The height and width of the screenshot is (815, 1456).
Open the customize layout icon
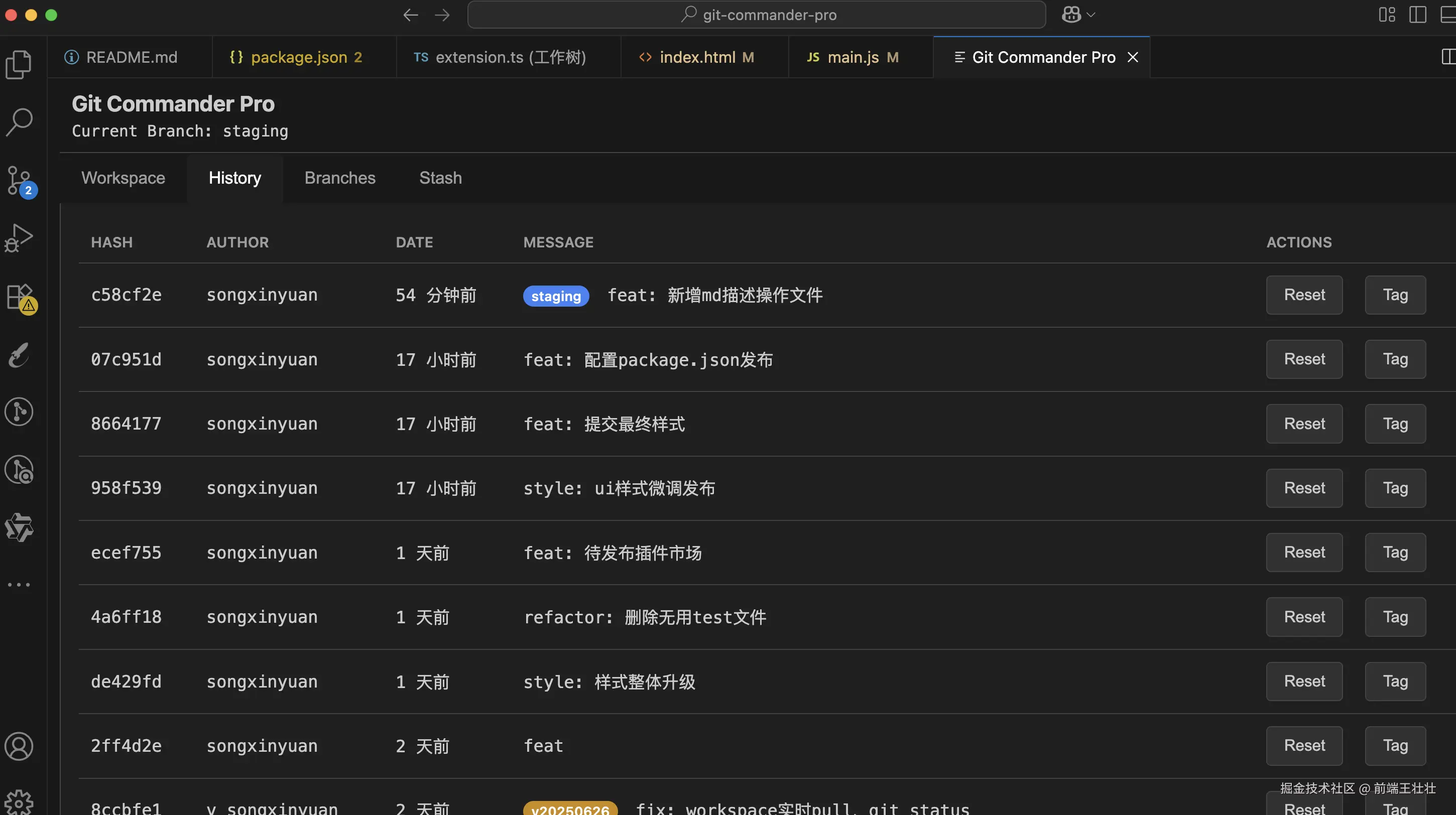(x=1387, y=15)
